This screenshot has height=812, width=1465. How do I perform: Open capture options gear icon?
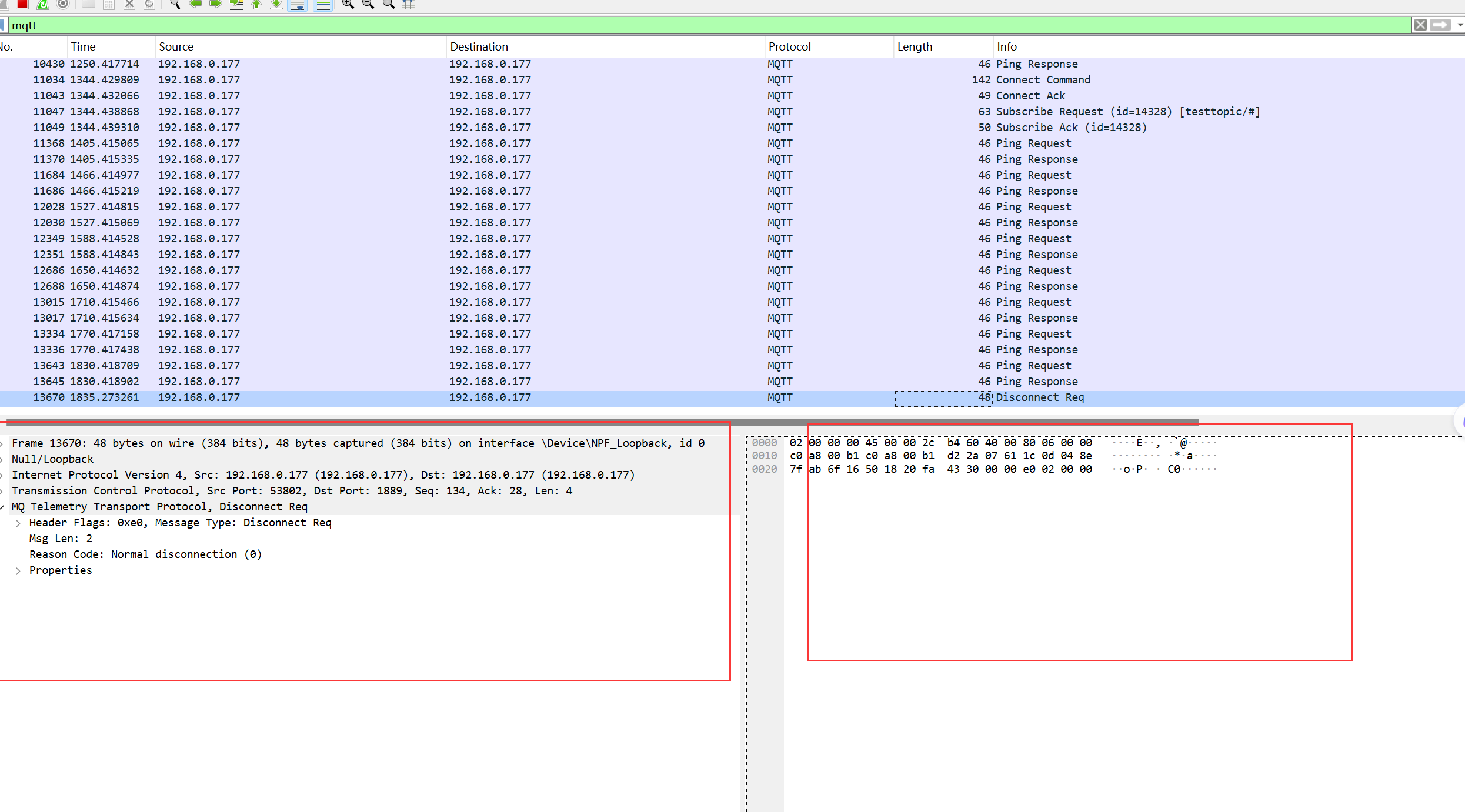(x=63, y=4)
